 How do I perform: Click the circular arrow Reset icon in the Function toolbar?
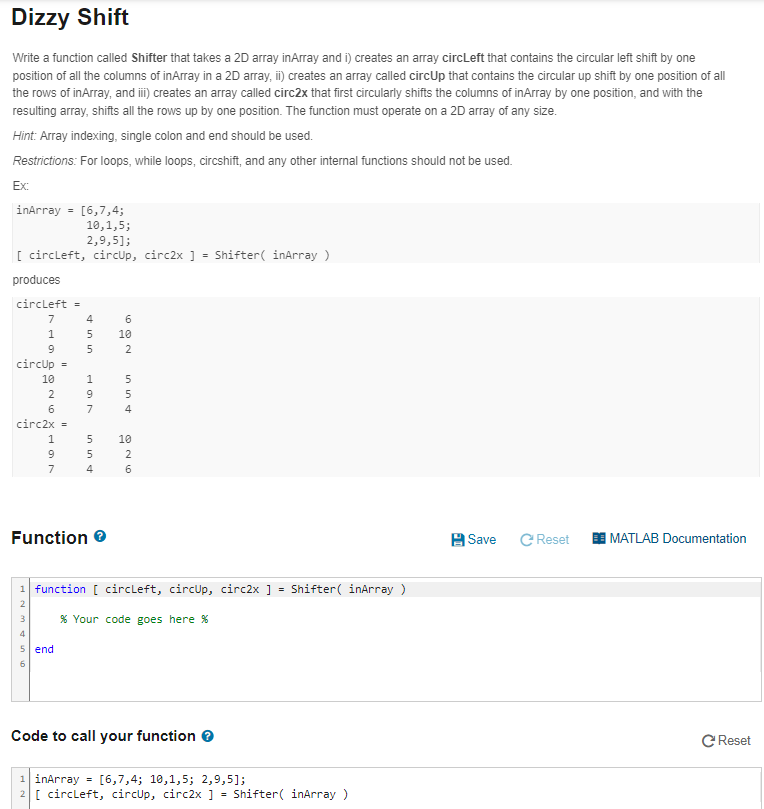click(x=526, y=540)
